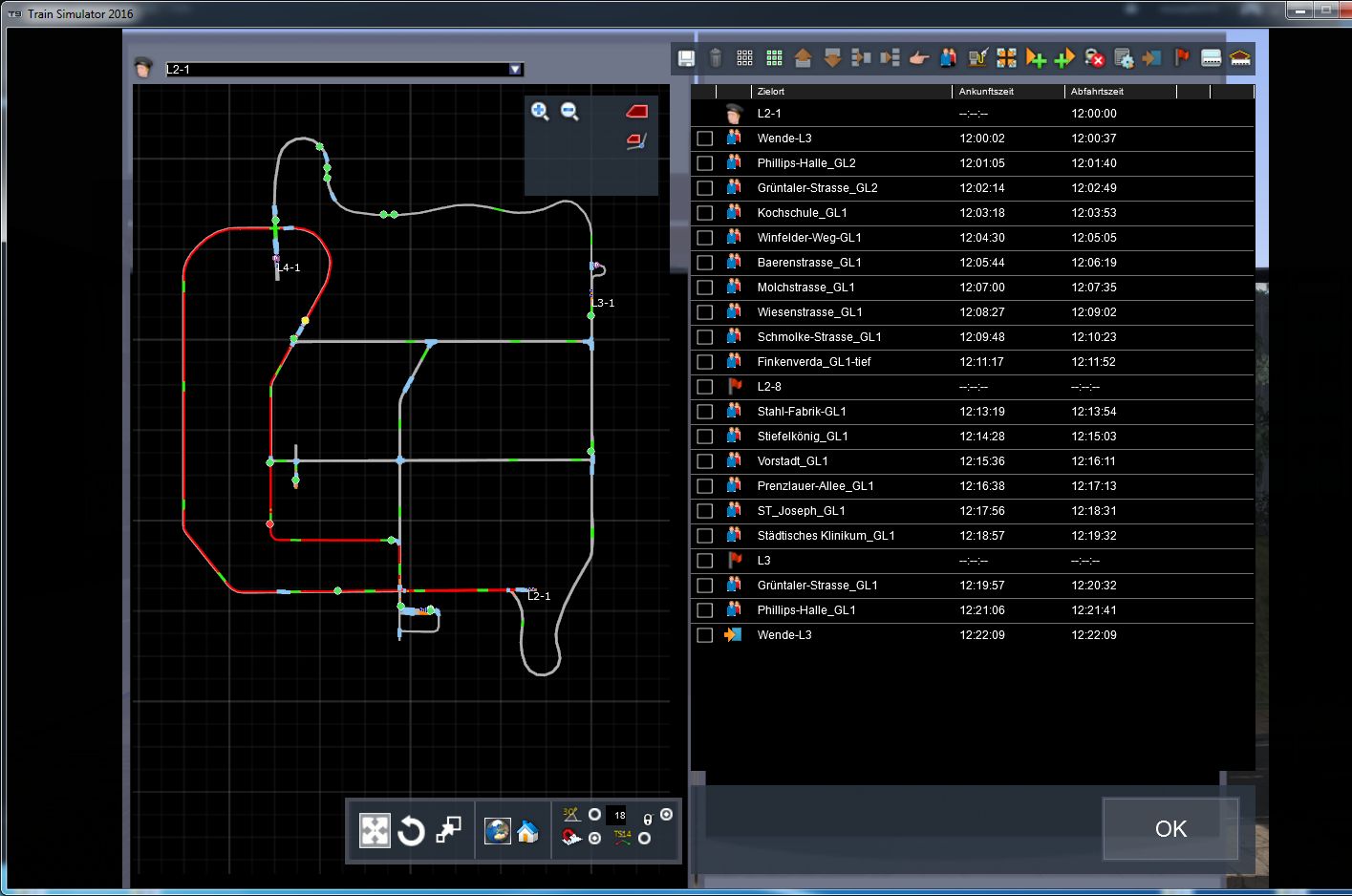Click the red flag waypoint toolbar icon
1352x896 pixels.
(x=1182, y=58)
